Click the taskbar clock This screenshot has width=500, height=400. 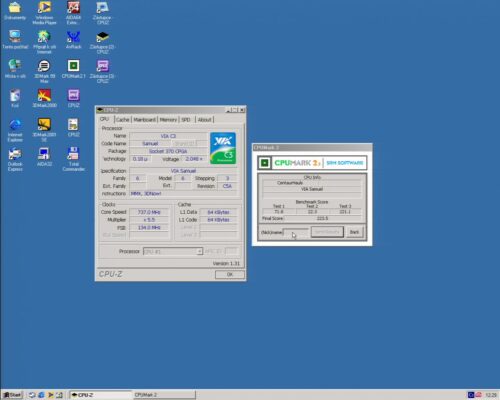coord(491,395)
